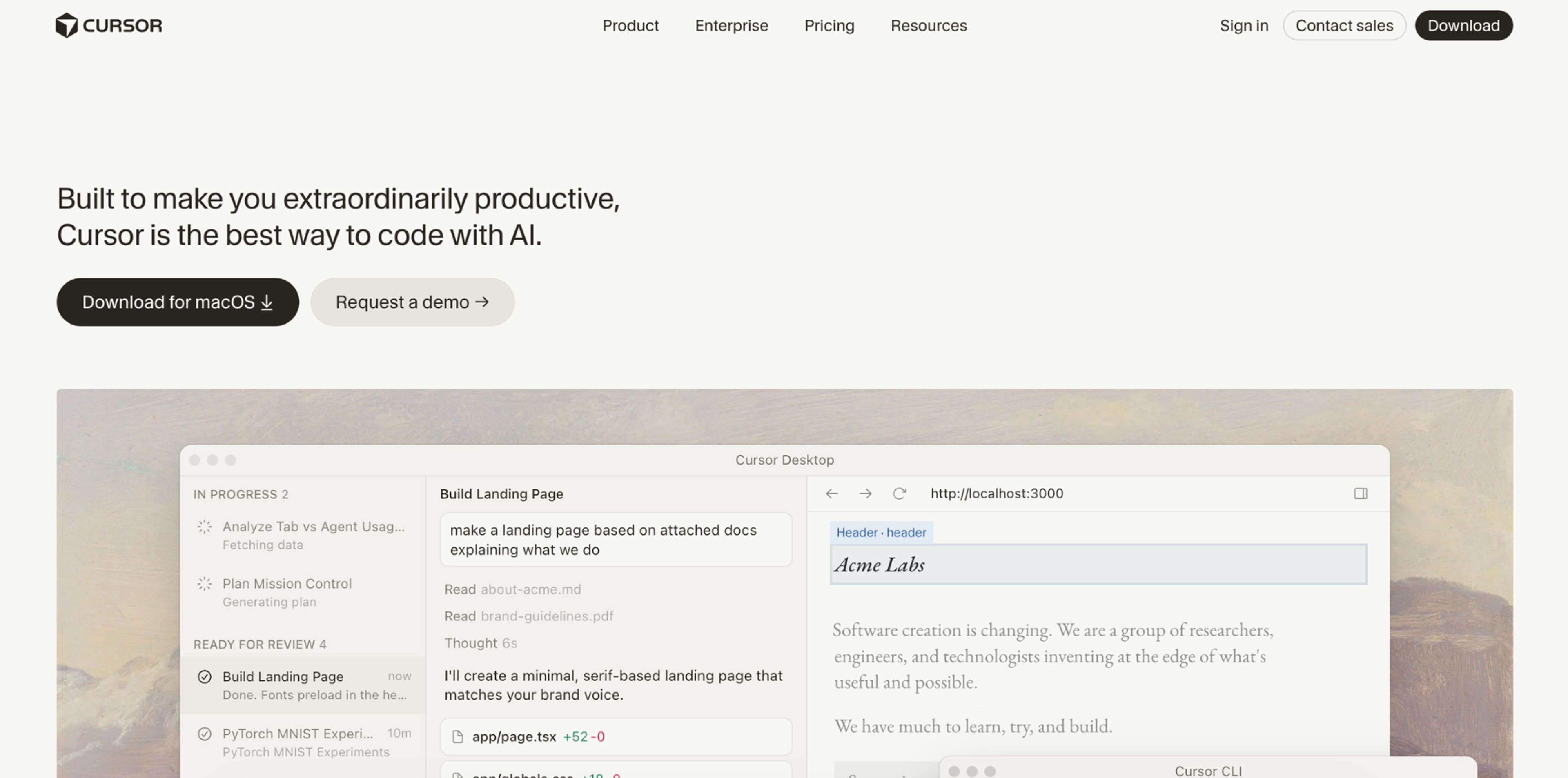Click the agent reply about serif-based landing page
Viewport: 1568px width, 778px height.
click(x=613, y=685)
